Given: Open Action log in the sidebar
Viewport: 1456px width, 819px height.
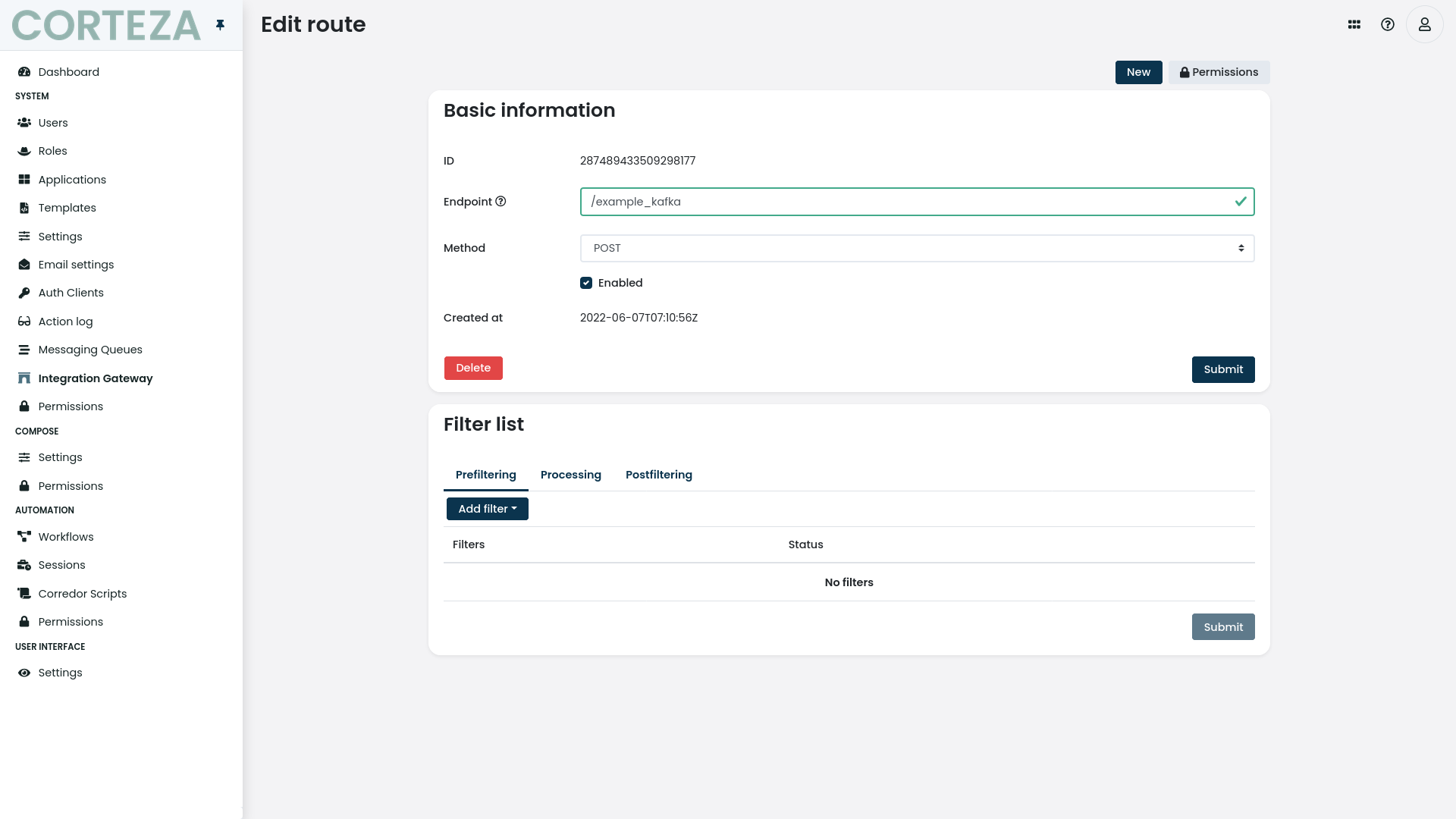Looking at the screenshot, I should click(65, 322).
